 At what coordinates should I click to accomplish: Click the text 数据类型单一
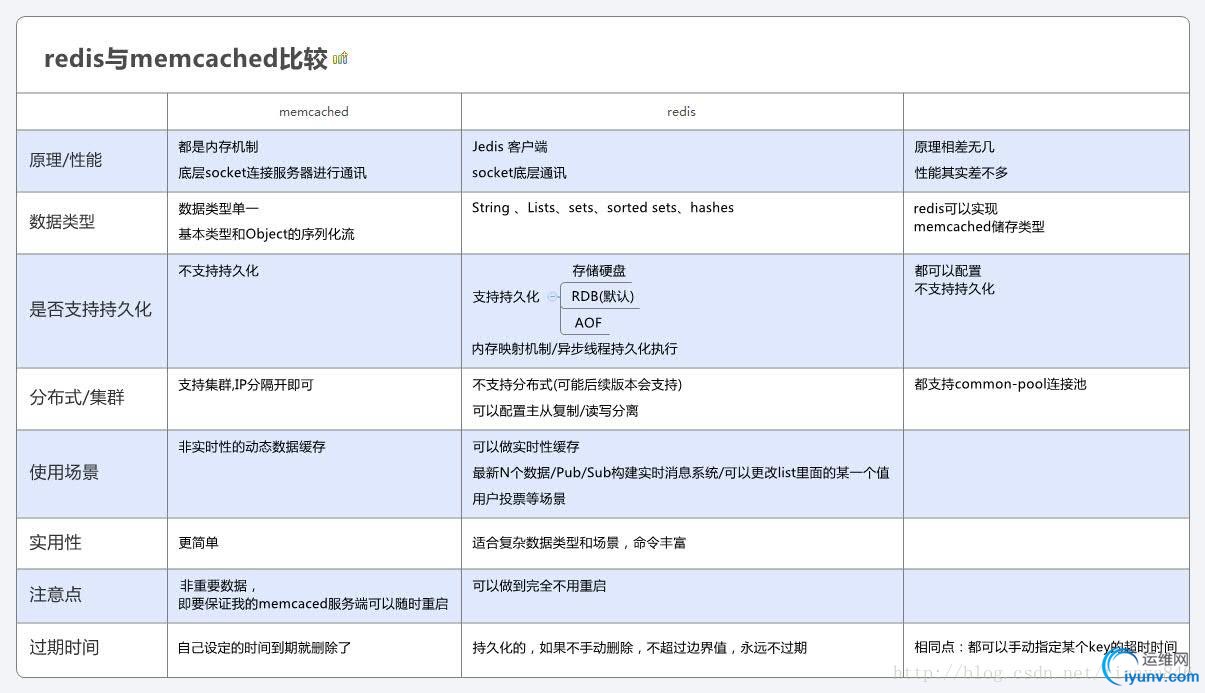point(218,209)
